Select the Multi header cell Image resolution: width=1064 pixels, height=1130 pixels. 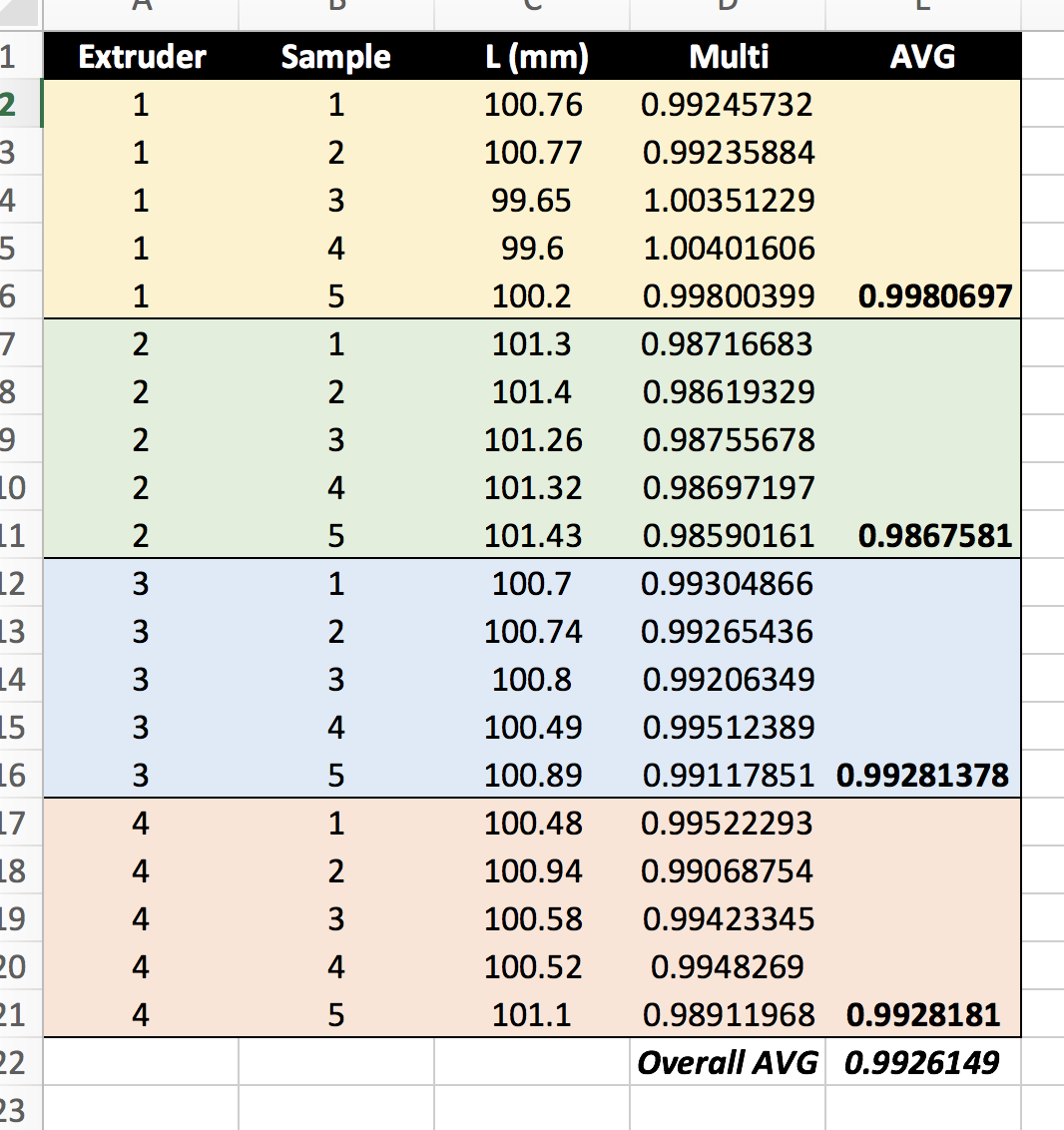click(x=729, y=57)
